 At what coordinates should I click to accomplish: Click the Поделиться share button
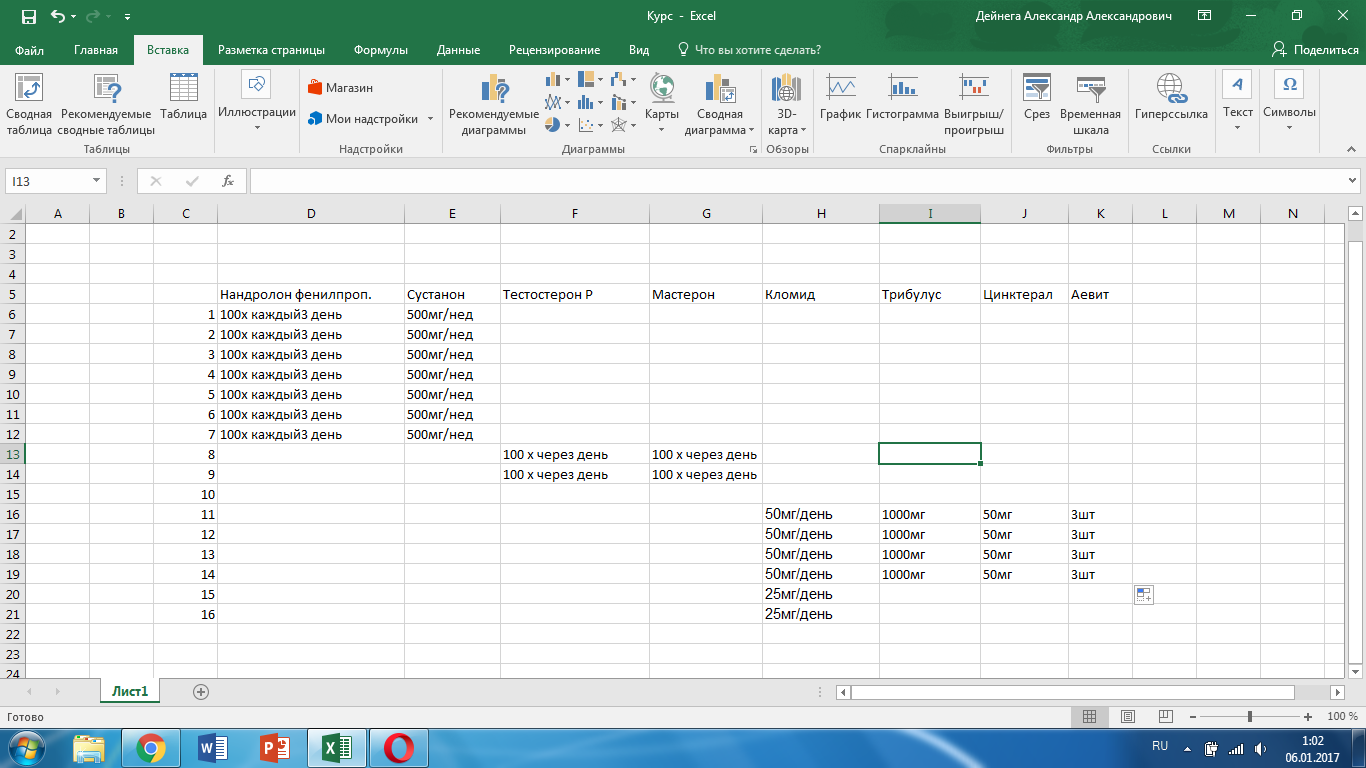tap(1314, 50)
